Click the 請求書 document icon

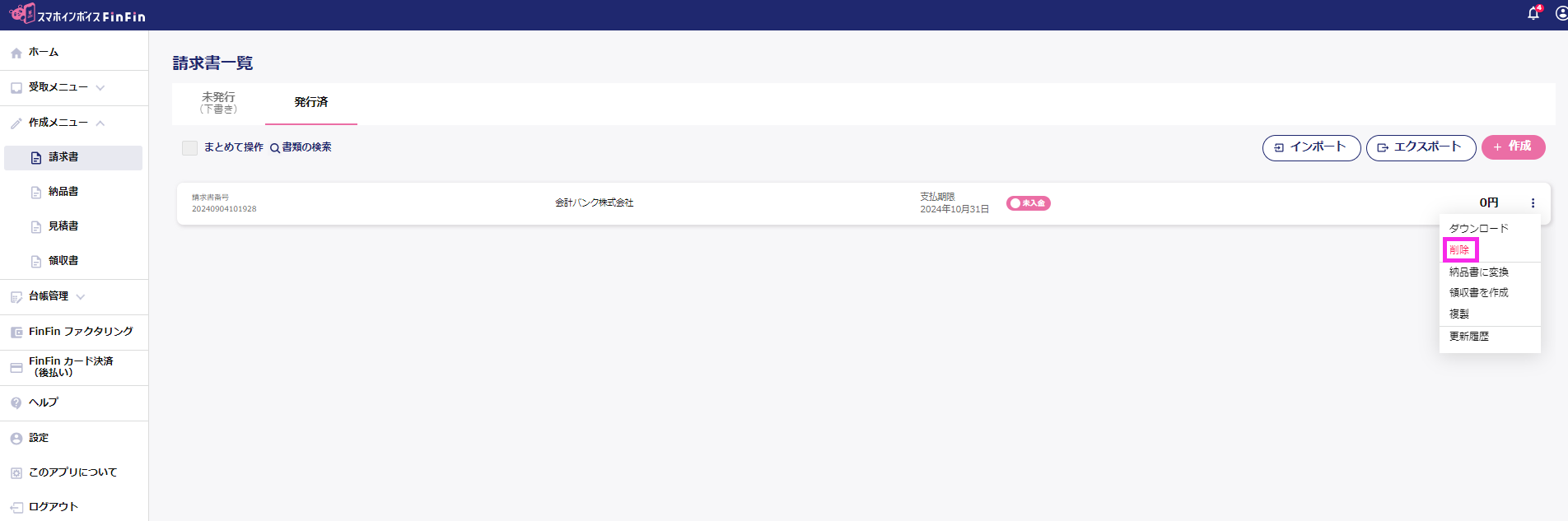36,157
